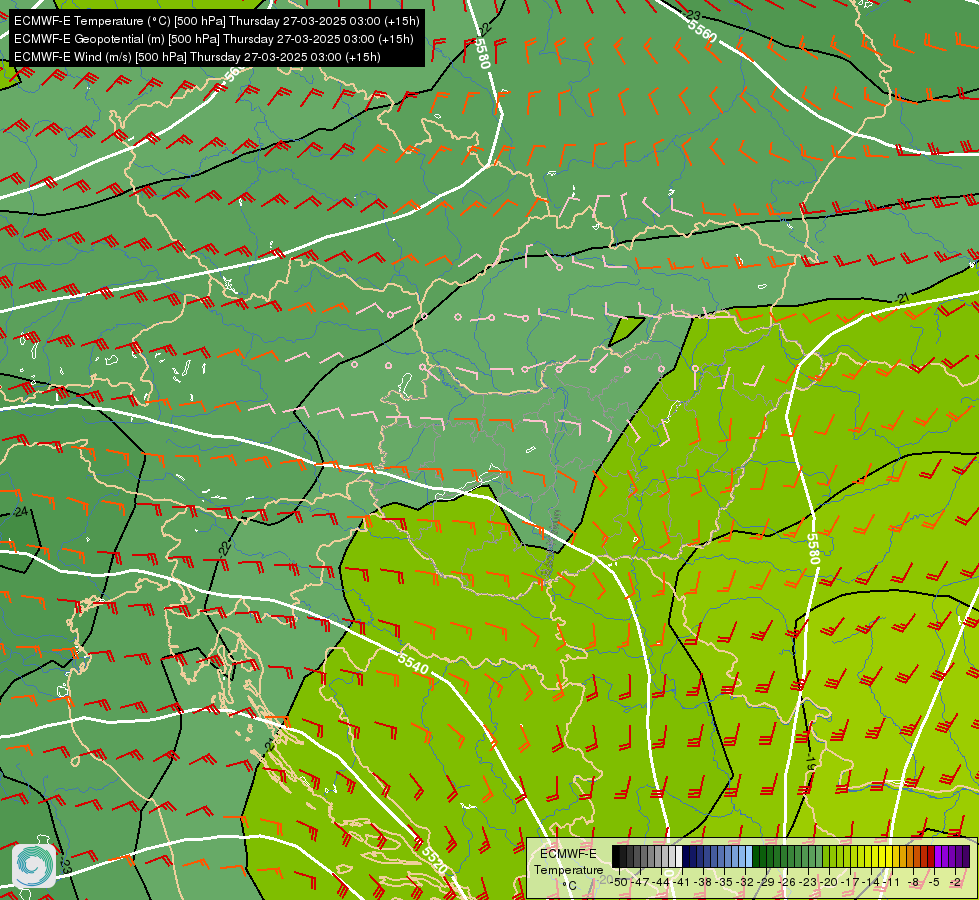Click the -24 isotherm label
Image resolution: width=979 pixels, height=900 pixels.
click(21, 512)
